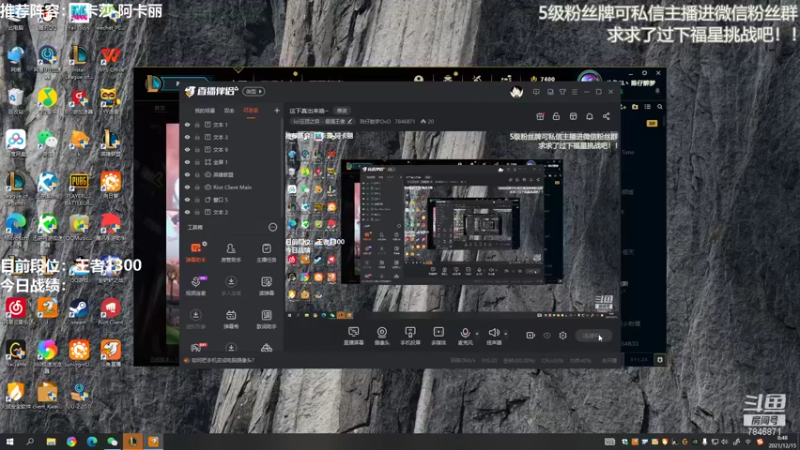
Task: Open the 弹幕秀 danmaku show tool
Action: point(231,319)
